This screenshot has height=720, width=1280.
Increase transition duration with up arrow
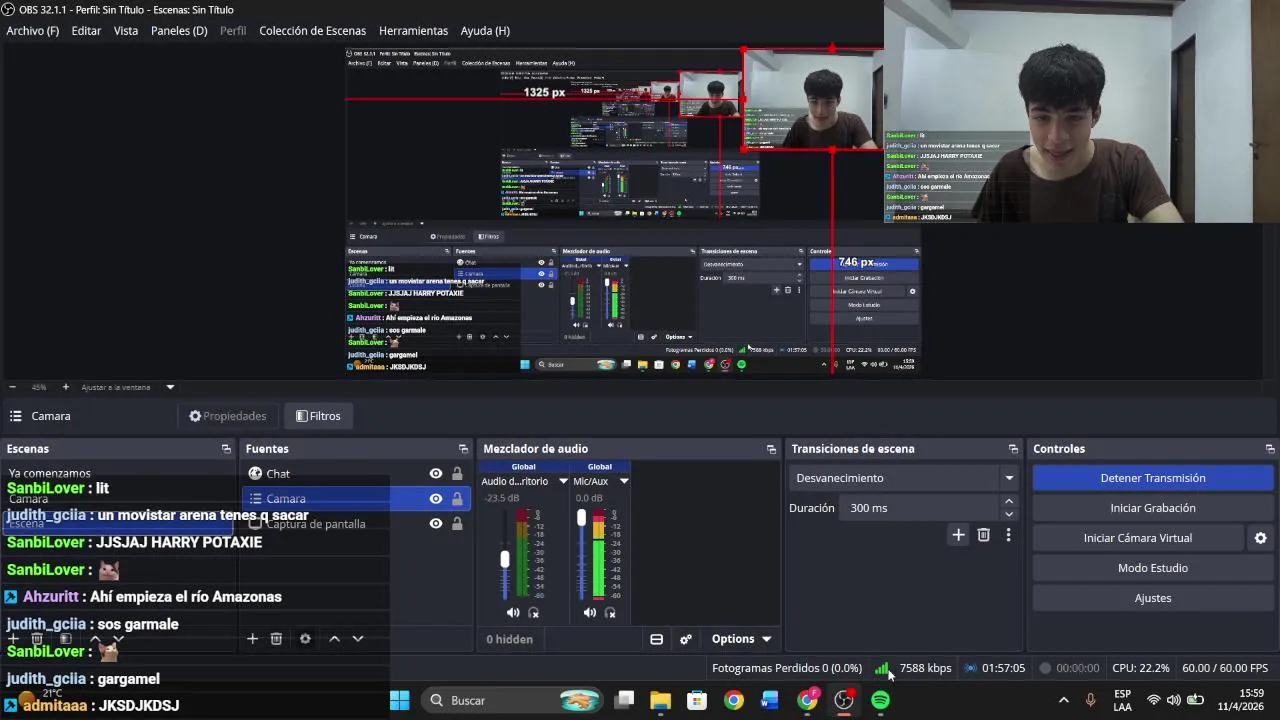pos(1008,502)
